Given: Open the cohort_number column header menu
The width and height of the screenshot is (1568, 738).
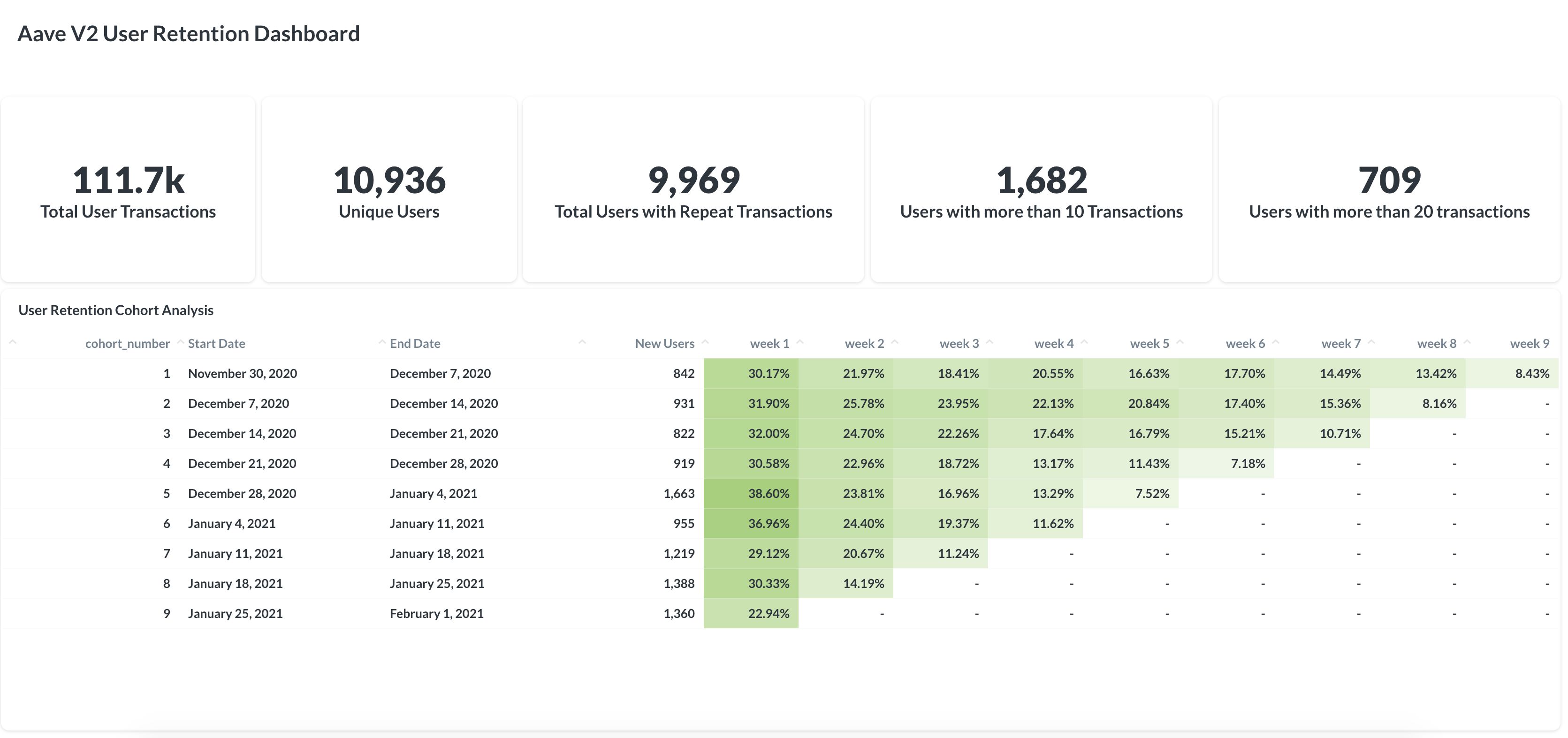Looking at the screenshot, I should (127, 344).
